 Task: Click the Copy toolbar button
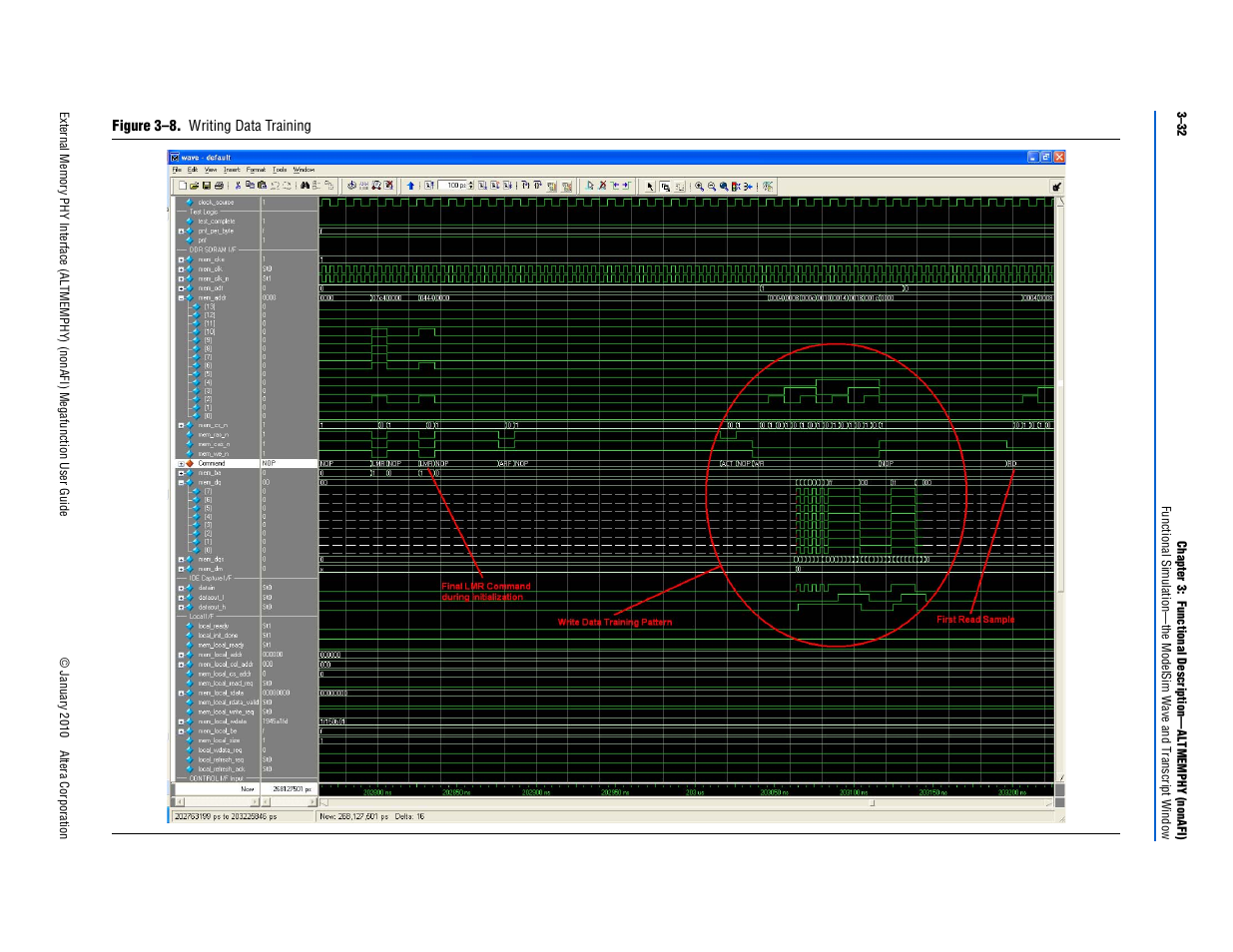coord(251,186)
